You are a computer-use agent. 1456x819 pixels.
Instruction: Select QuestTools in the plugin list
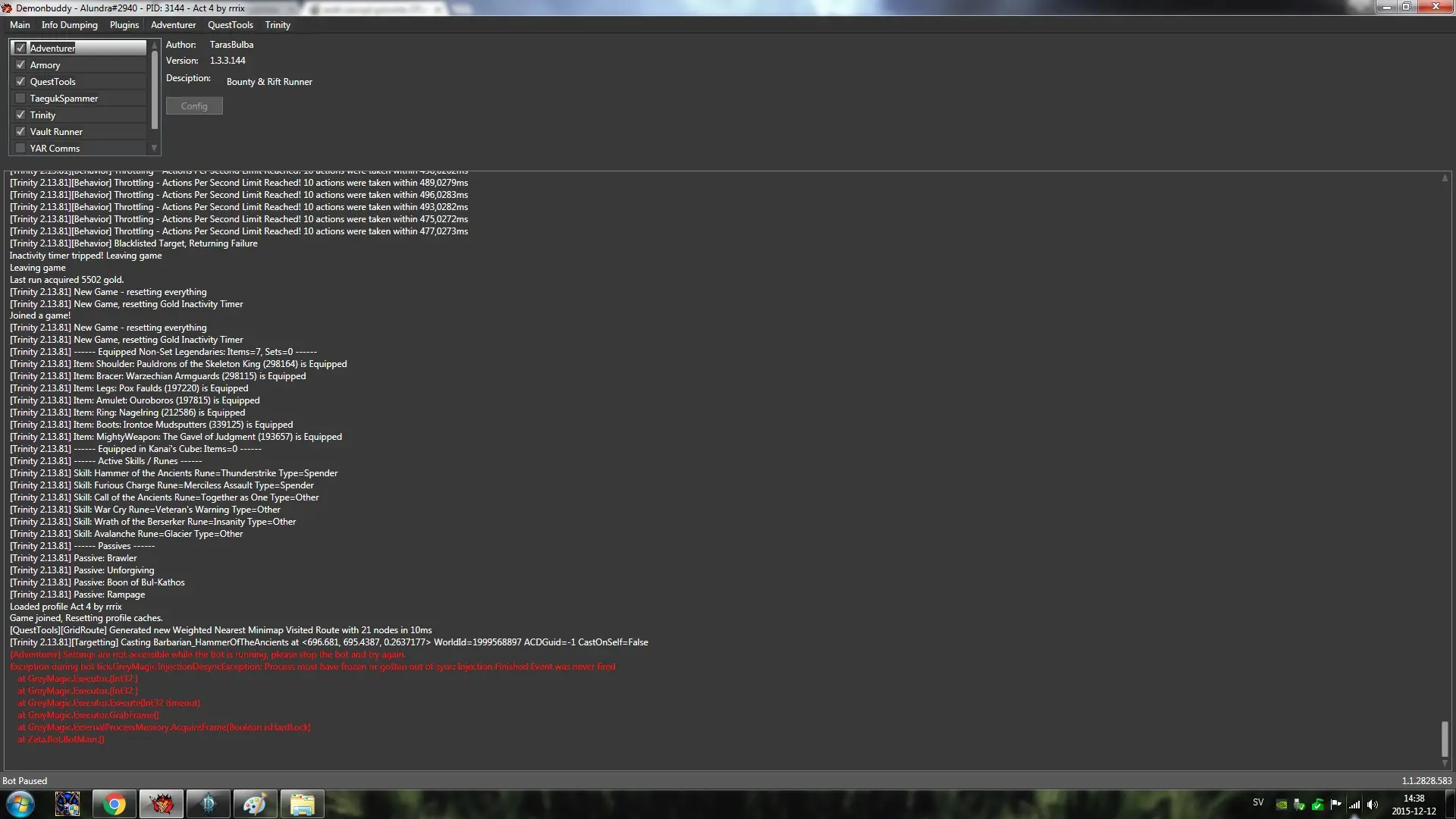pos(79,81)
